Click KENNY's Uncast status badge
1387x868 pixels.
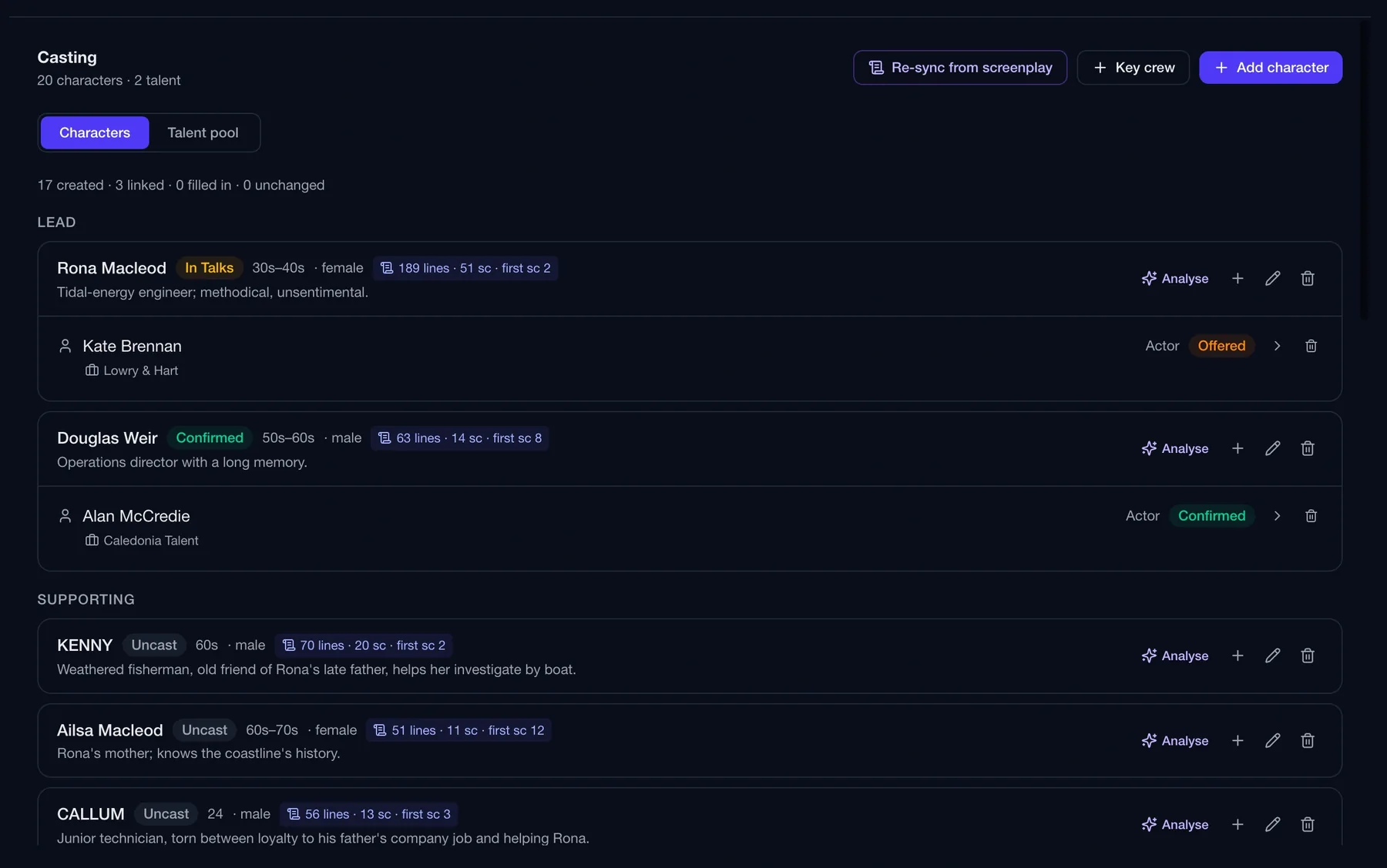pos(154,645)
